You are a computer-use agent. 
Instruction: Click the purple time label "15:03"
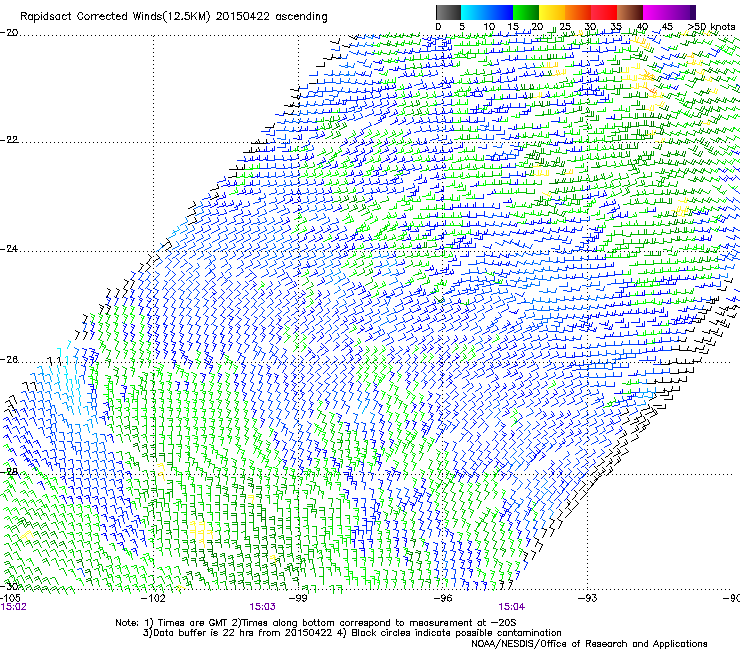262,607
